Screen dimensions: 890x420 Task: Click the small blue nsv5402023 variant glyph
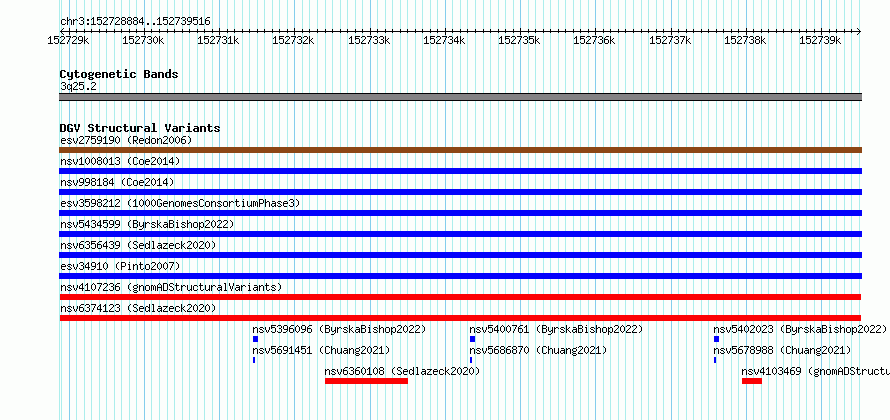(716, 339)
